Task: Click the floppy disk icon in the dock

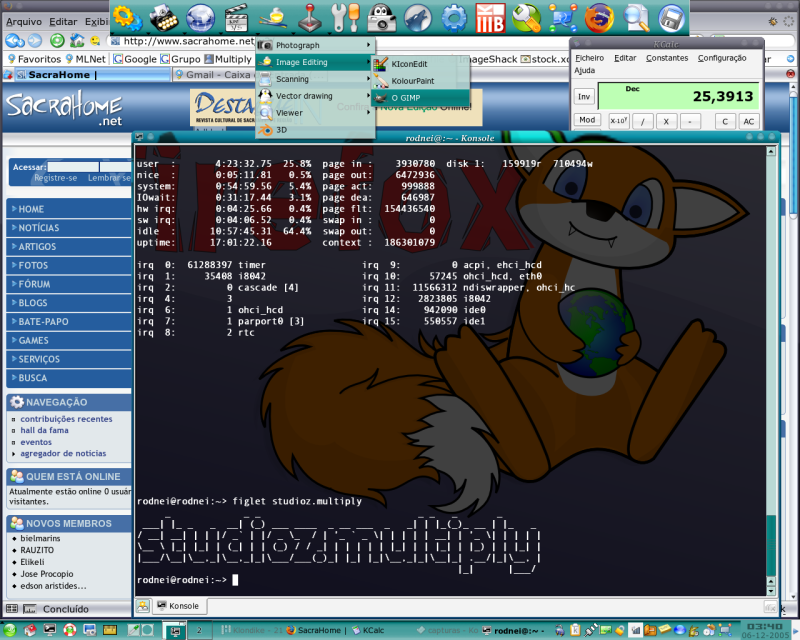Action: coord(671,18)
